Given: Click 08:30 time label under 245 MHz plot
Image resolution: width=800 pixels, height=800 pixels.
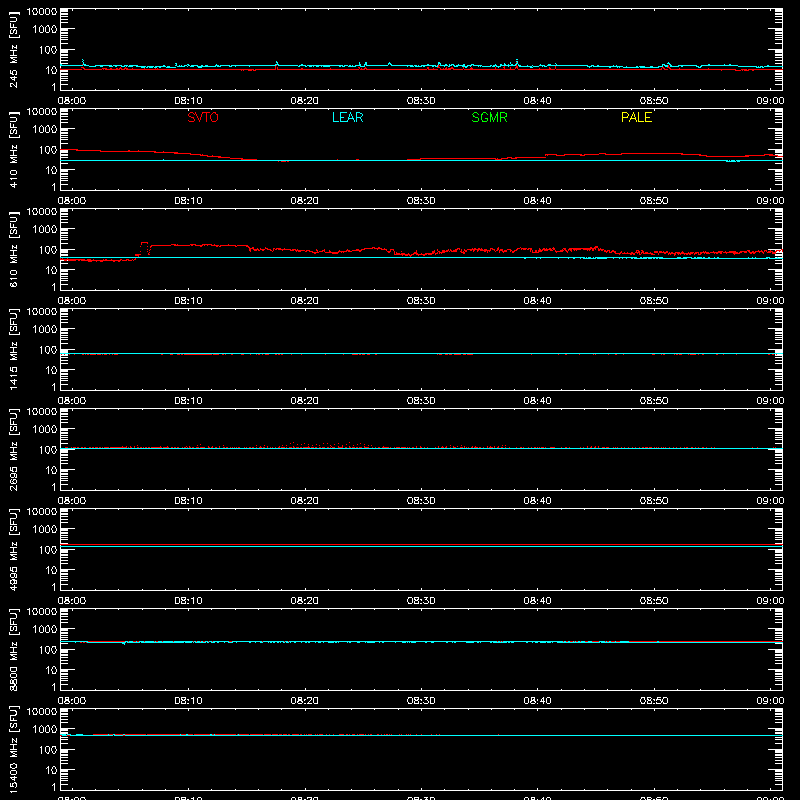Looking at the screenshot, I should tap(421, 101).
